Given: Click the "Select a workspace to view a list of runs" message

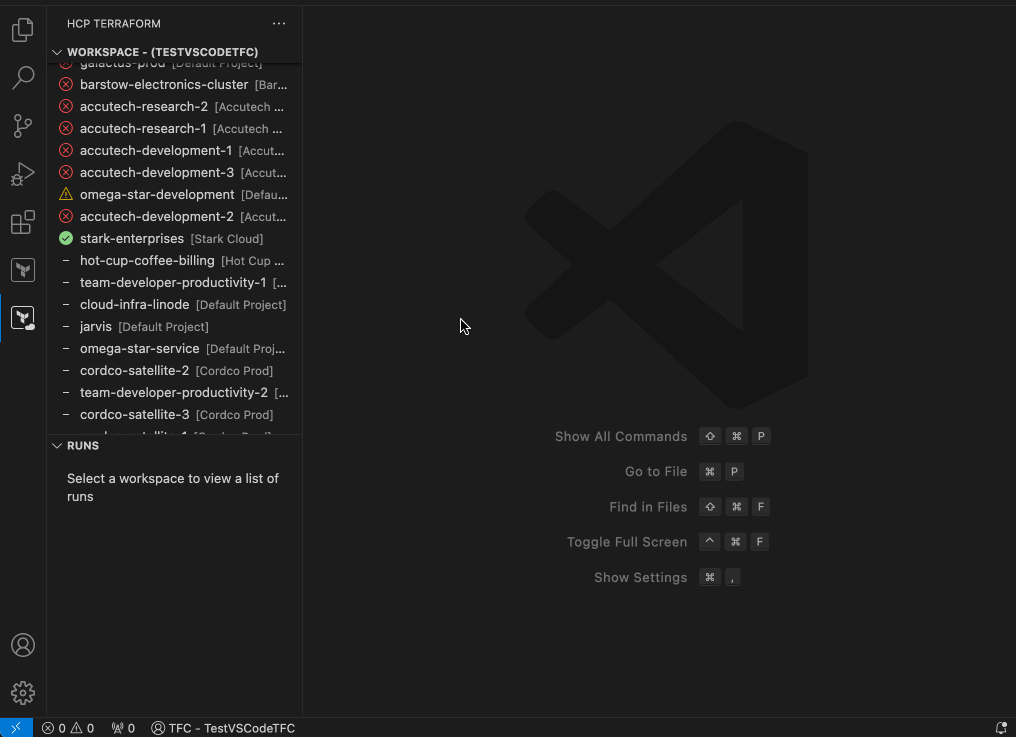Looking at the screenshot, I should point(173,487).
